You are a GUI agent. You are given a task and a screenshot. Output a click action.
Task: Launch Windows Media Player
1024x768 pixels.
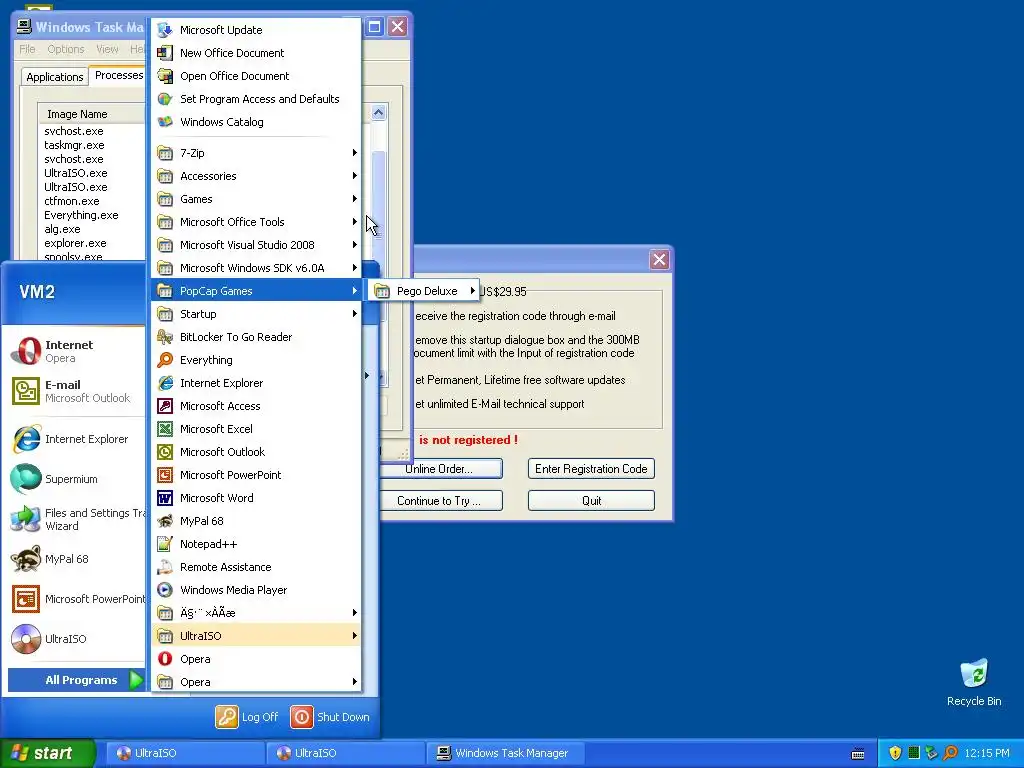coord(257,590)
